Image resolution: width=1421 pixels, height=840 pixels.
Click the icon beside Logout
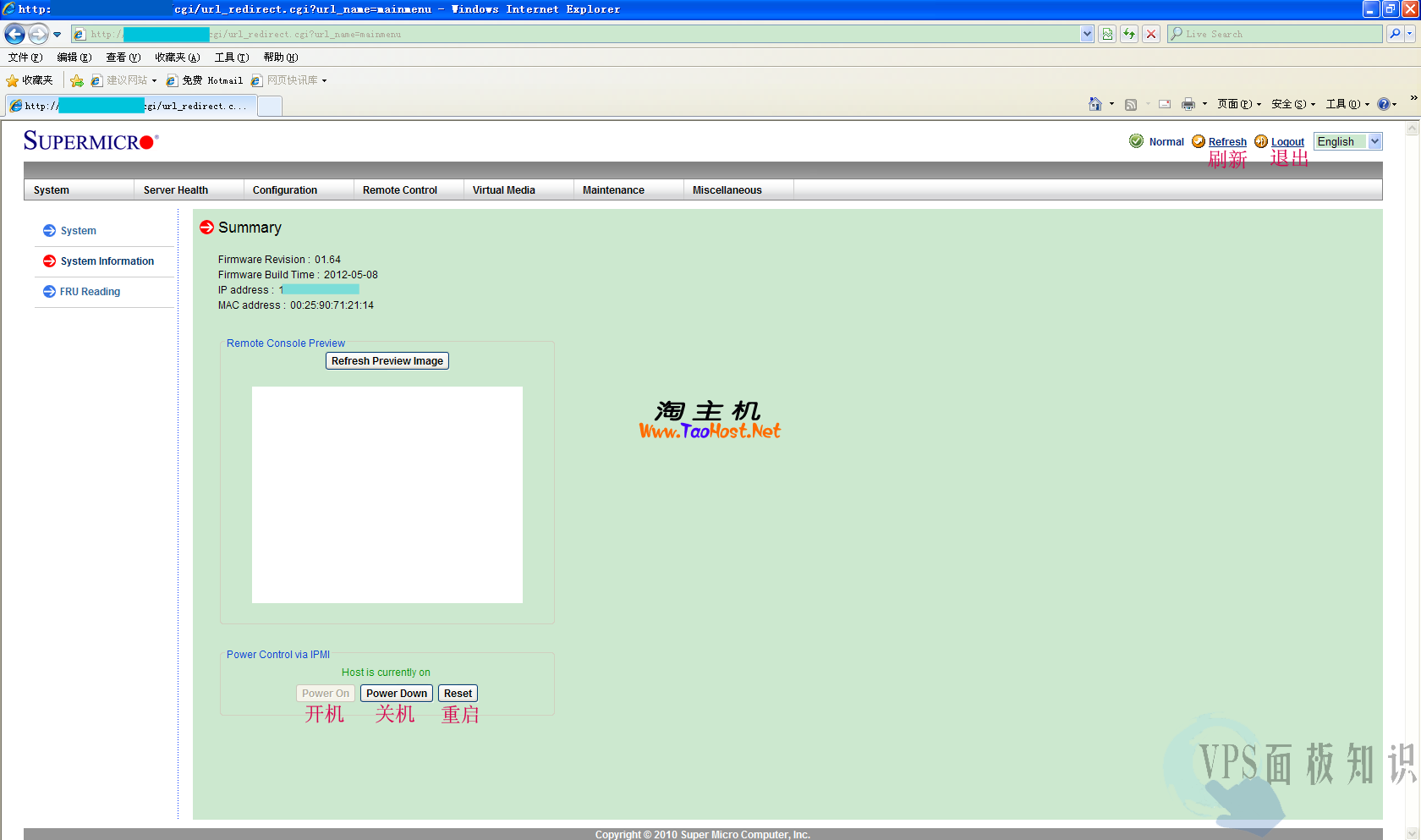1261,141
